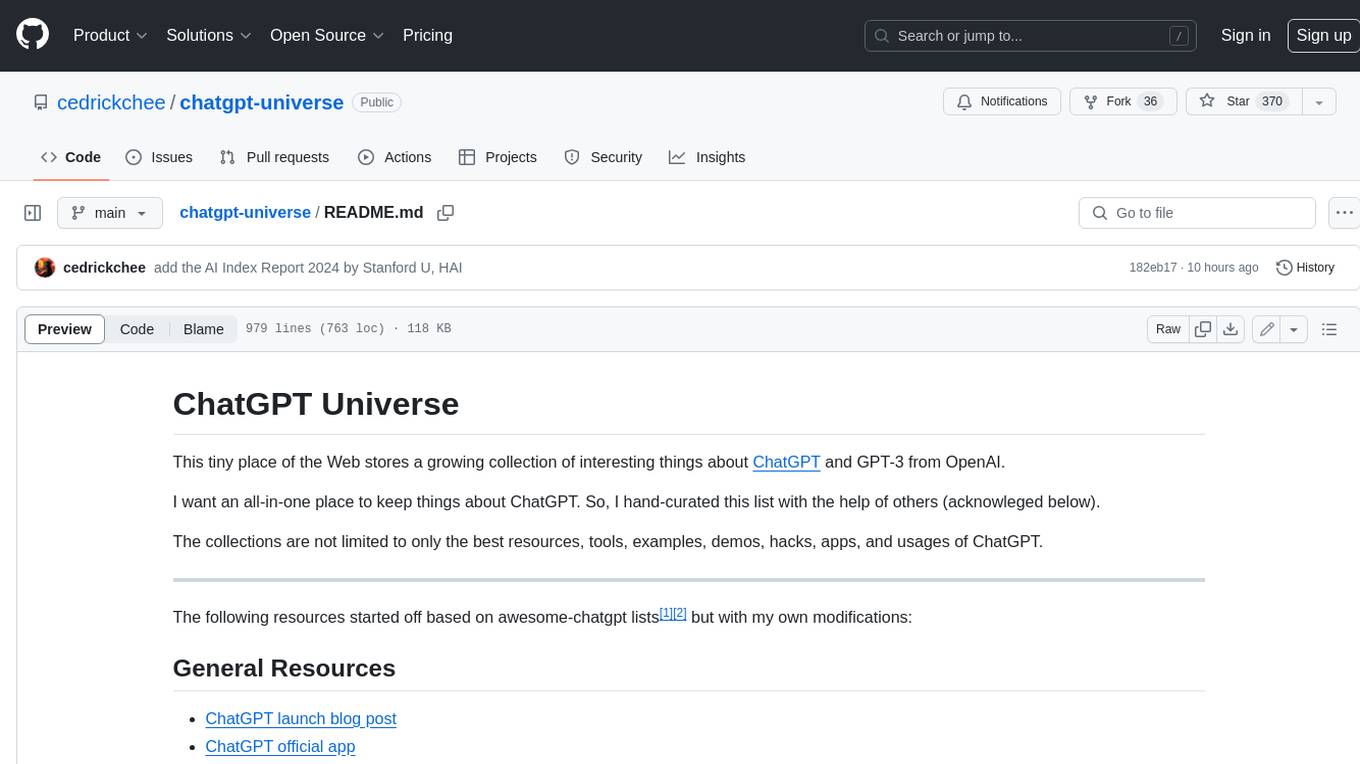
Task: View the file History
Action: pos(1305,268)
